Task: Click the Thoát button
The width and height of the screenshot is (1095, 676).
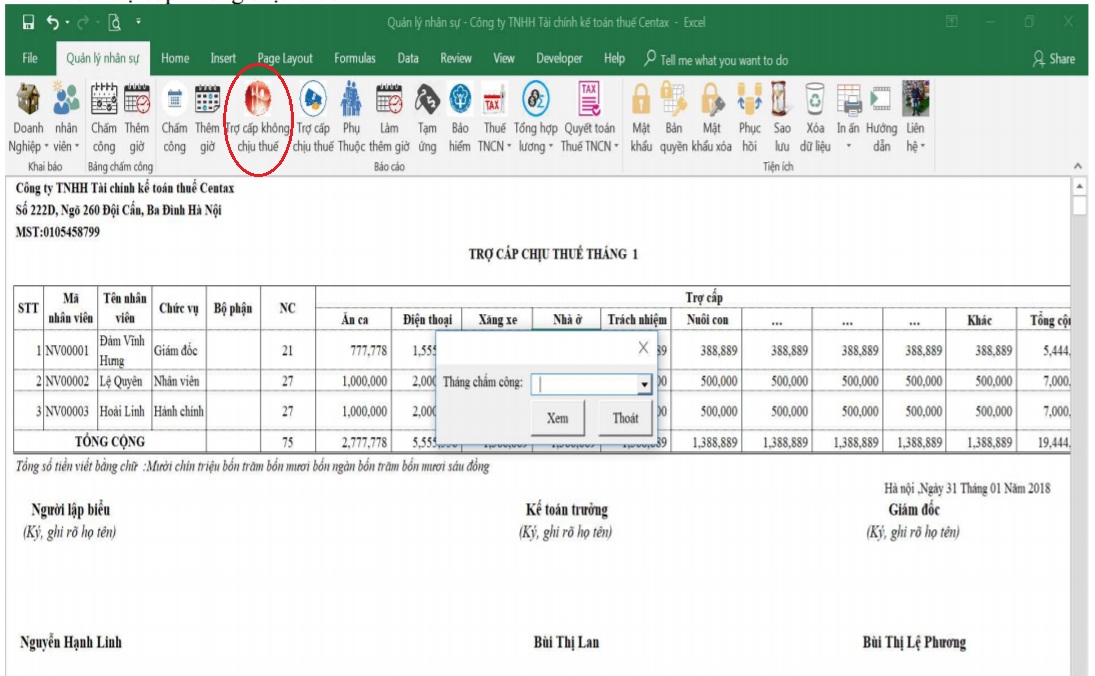Action: click(625, 418)
